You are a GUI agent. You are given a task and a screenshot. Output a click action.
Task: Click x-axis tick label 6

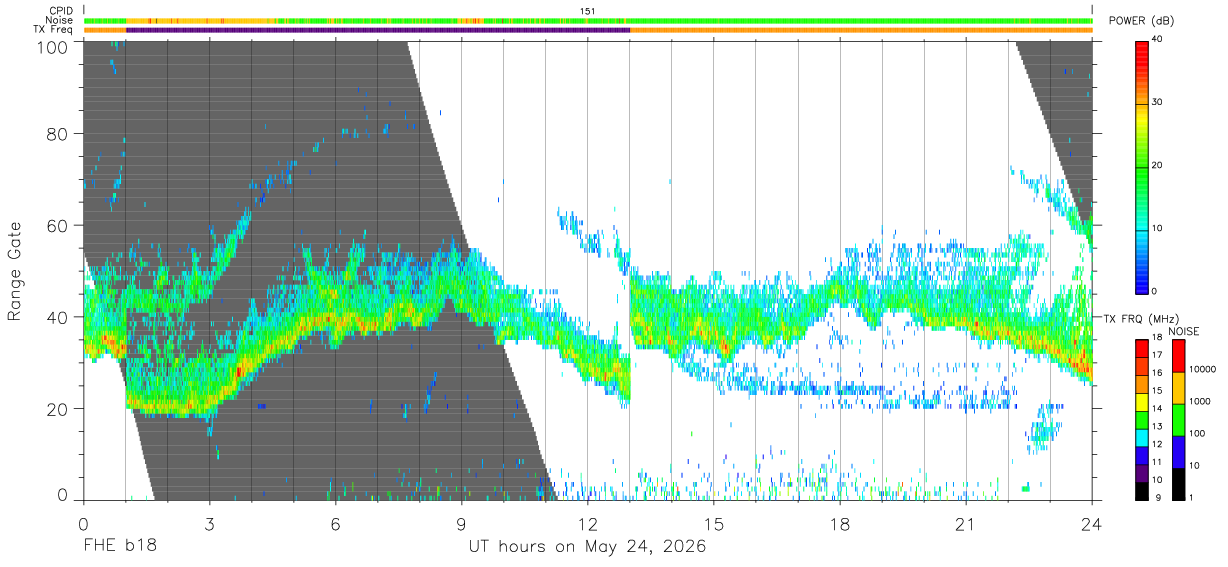(335, 524)
